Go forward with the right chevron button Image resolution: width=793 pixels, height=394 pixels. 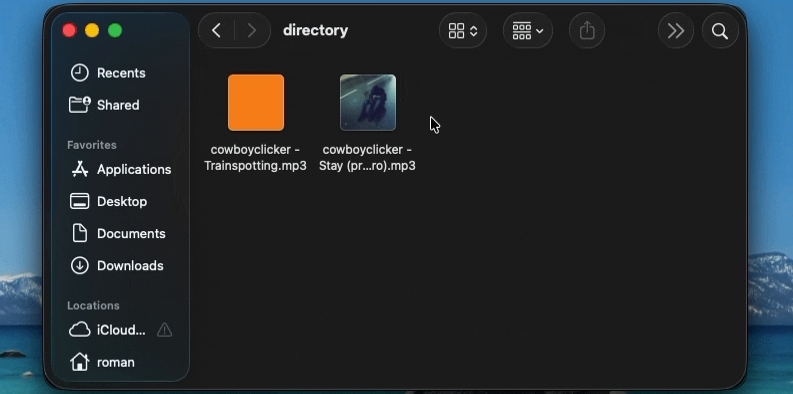(251, 31)
